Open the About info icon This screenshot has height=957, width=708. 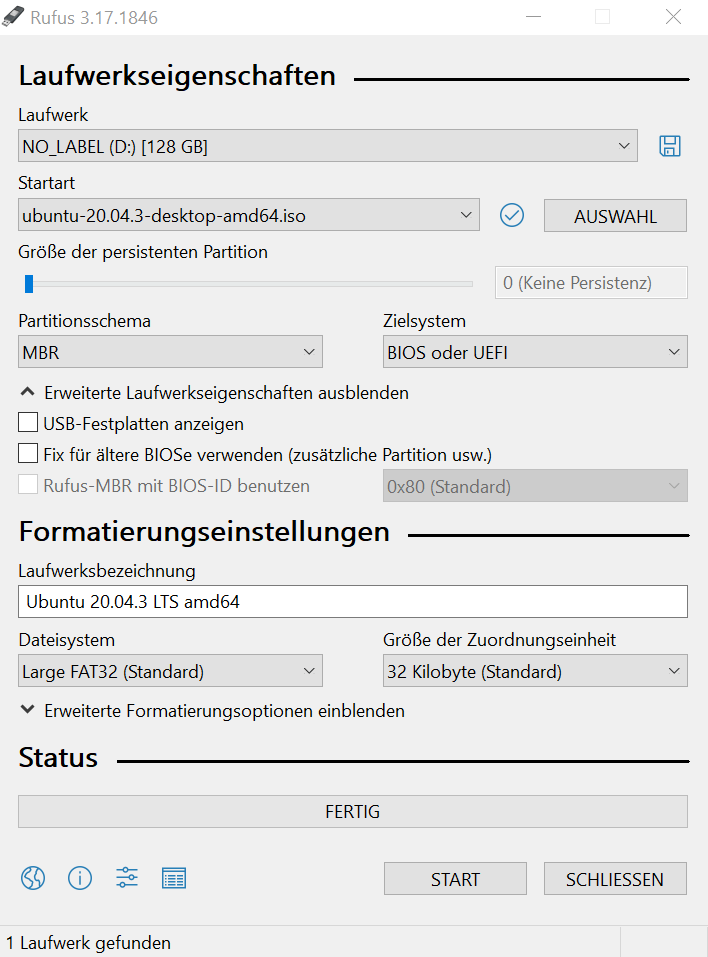tap(80, 878)
